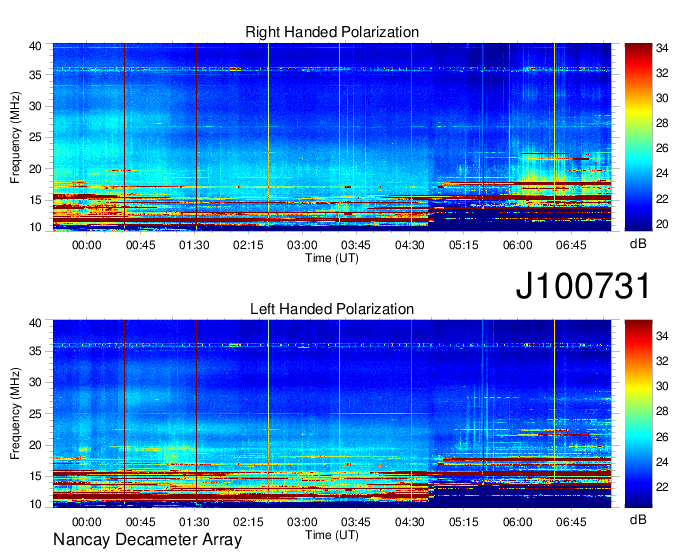Select time tick "01:30" under the Right Handed plot
Screen dimensions: 680x552
point(194,245)
